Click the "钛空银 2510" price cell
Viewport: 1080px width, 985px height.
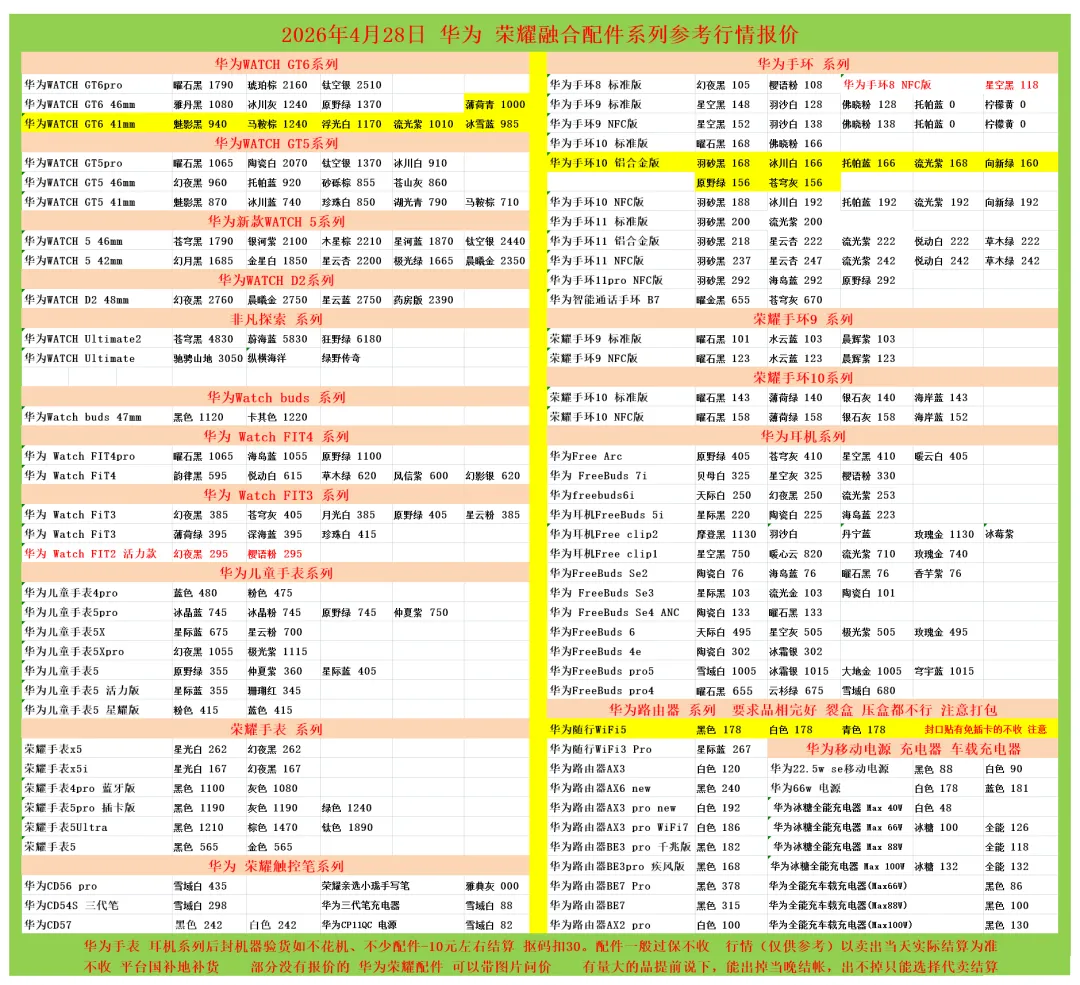351,85
